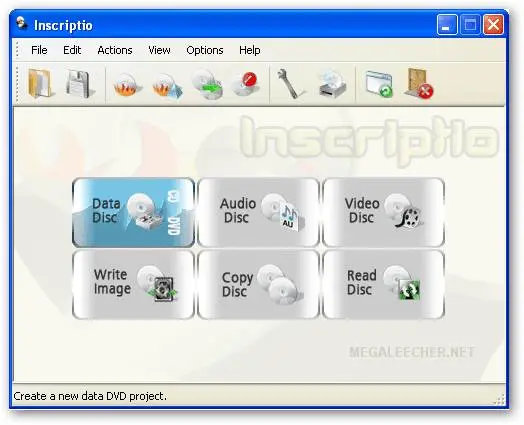Select the Data Disc project tile
The width and height of the screenshot is (524, 425).
pos(133,212)
